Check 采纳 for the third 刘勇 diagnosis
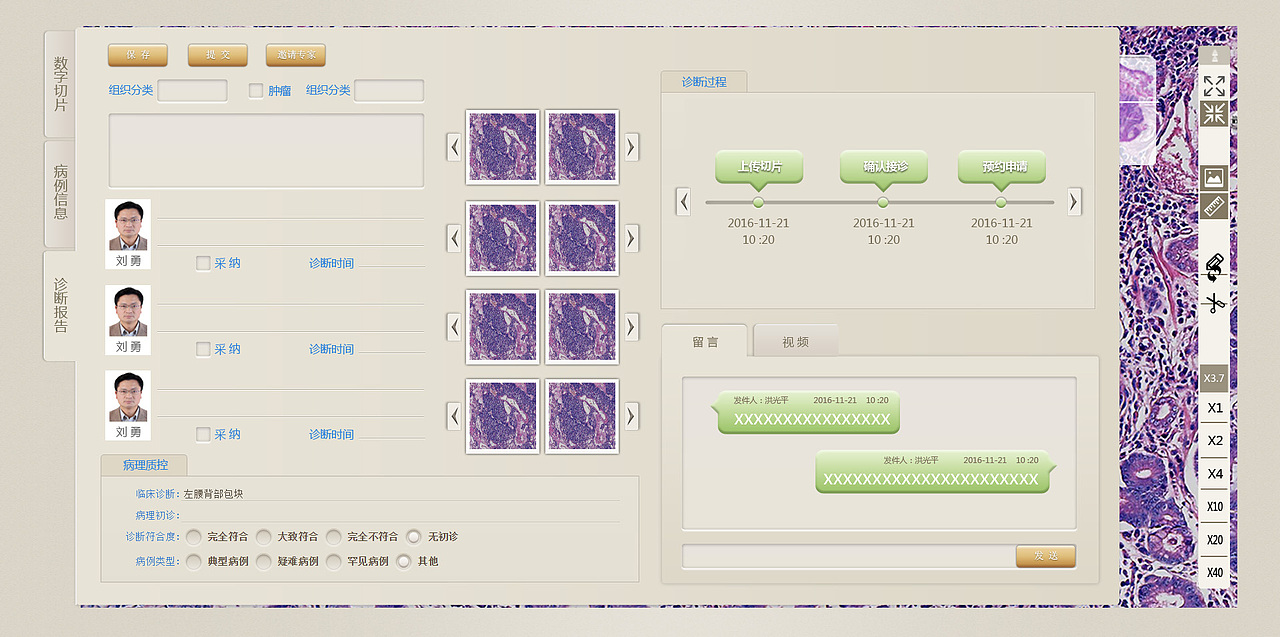The image size is (1280, 637). tap(203, 434)
